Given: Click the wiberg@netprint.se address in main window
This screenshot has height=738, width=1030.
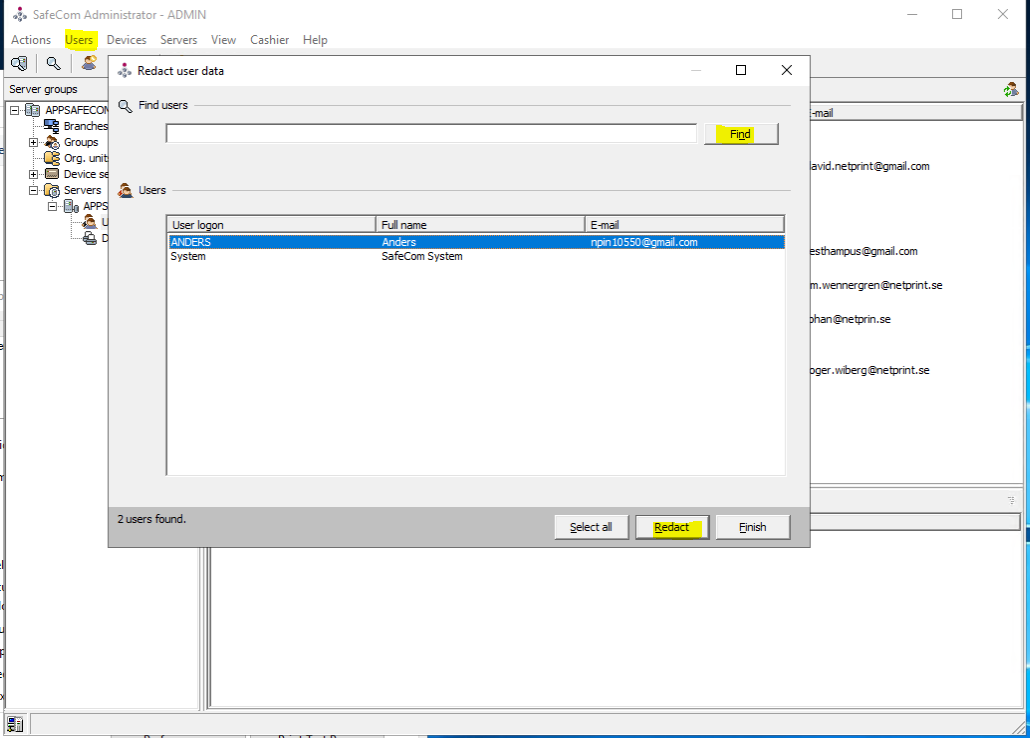Looking at the screenshot, I should (870, 370).
